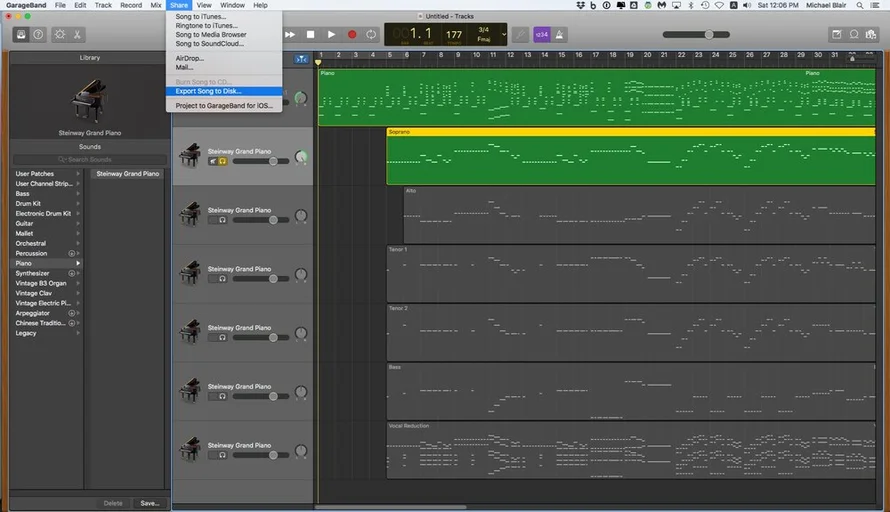Image resolution: width=890 pixels, height=512 pixels.
Task: Select the Bass track piano icon
Action: click(190, 391)
